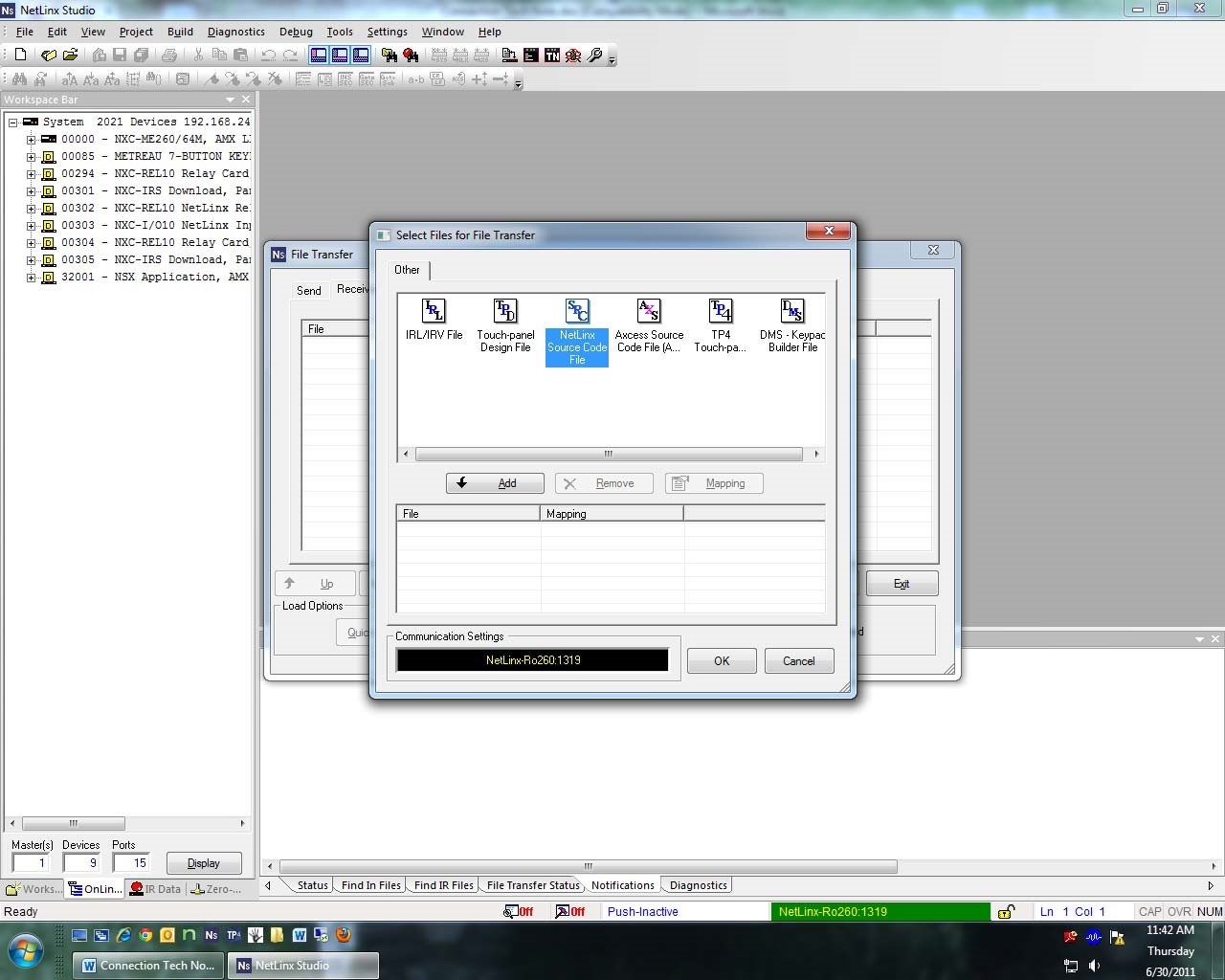
Task: Click the Open File folder toolbar icon
Action: click(70, 56)
